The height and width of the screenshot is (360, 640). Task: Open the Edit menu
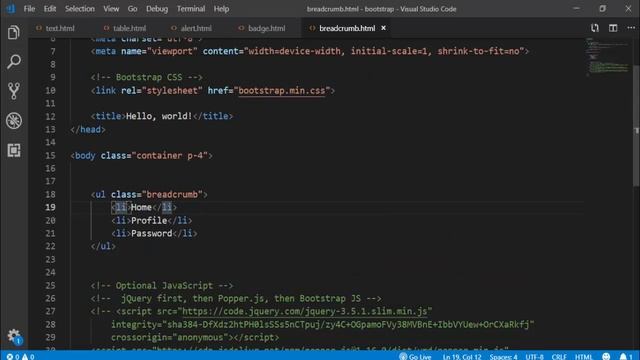pos(50,9)
